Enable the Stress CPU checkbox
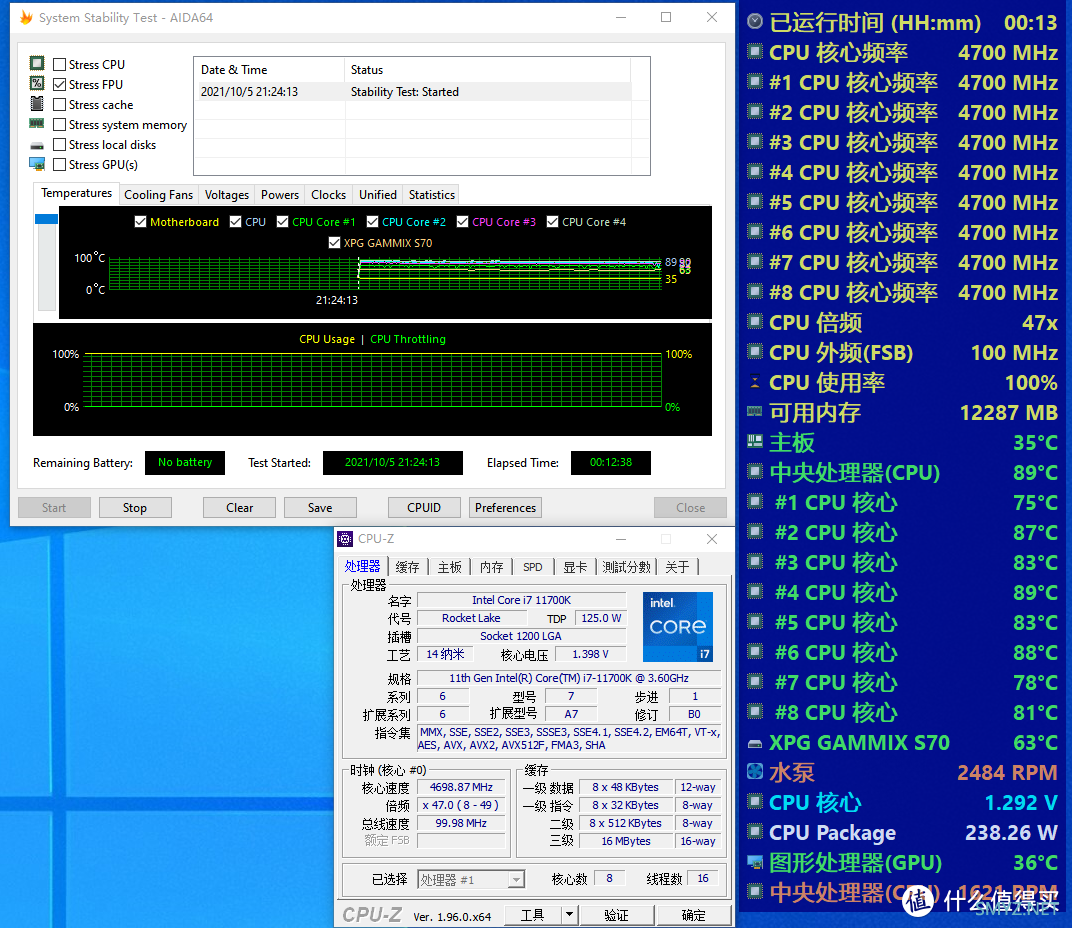Screen dimensions: 1072x928 click(59, 64)
